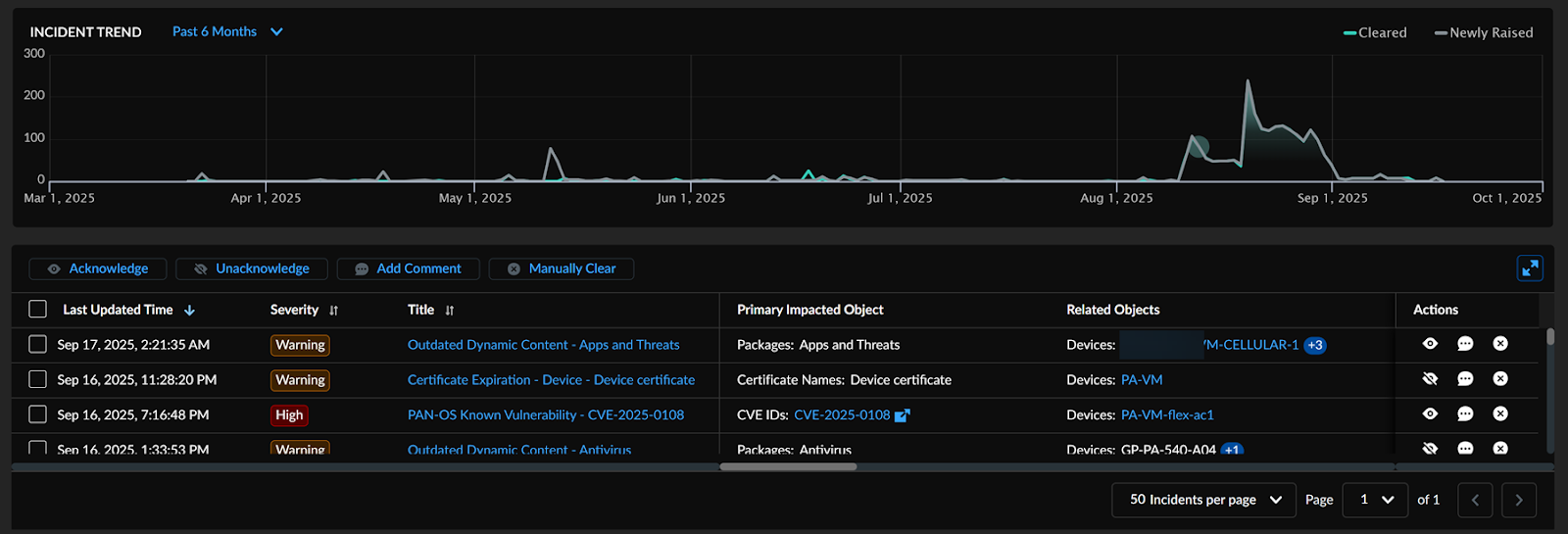Select all incidents with header checkbox

click(38, 310)
